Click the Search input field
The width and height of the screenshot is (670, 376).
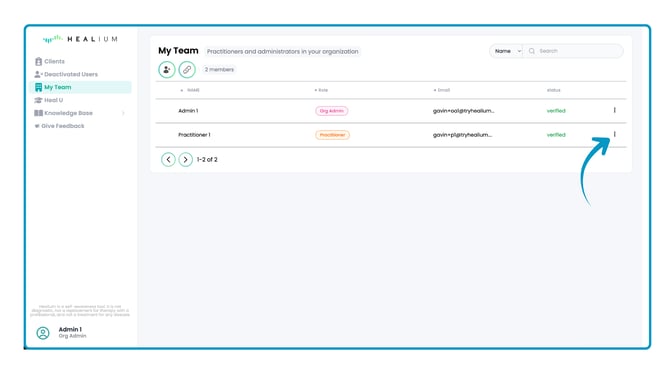coord(573,51)
